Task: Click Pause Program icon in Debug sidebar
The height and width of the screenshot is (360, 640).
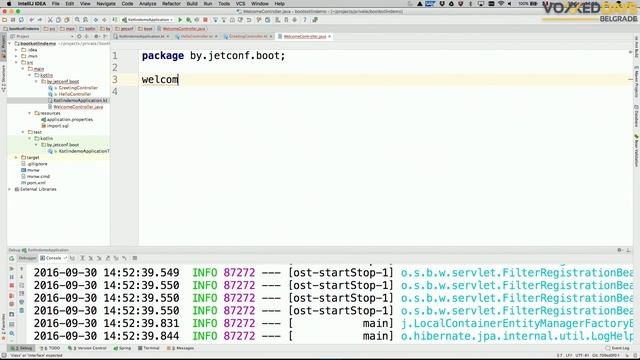Action: [x=11, y=277]
